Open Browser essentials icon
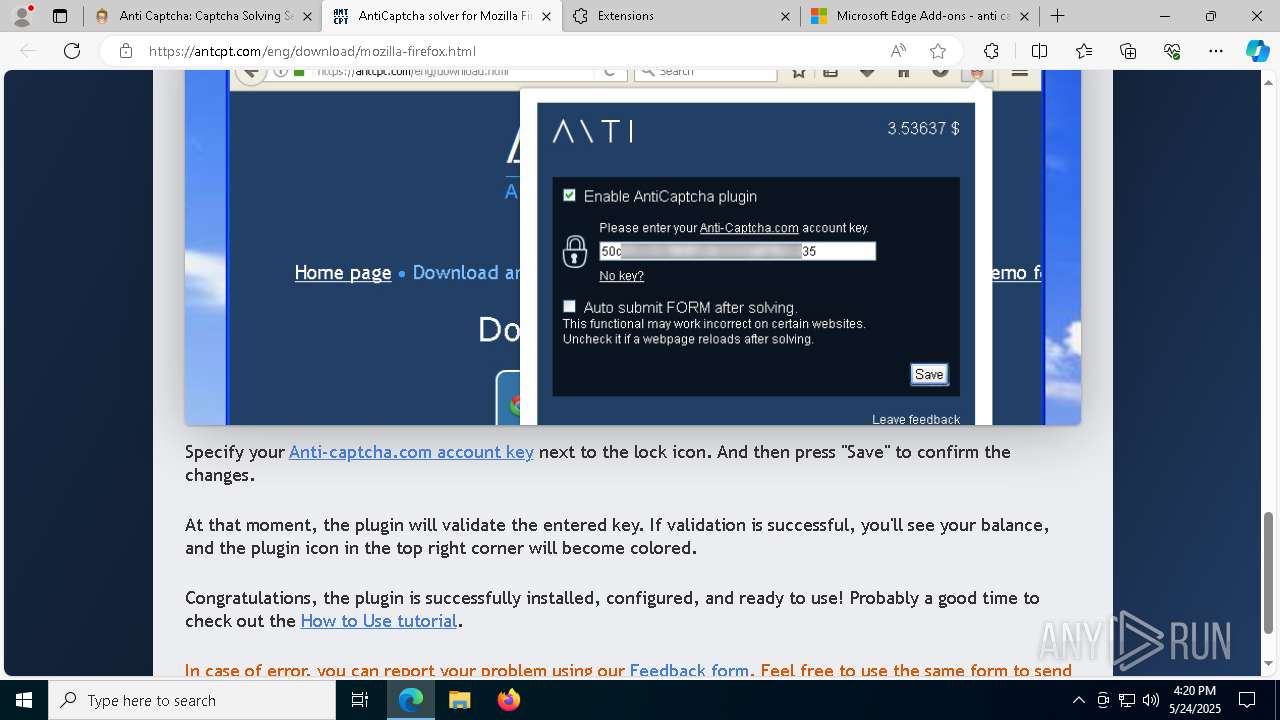The image size is (1280, 720). coord(1172,51)
